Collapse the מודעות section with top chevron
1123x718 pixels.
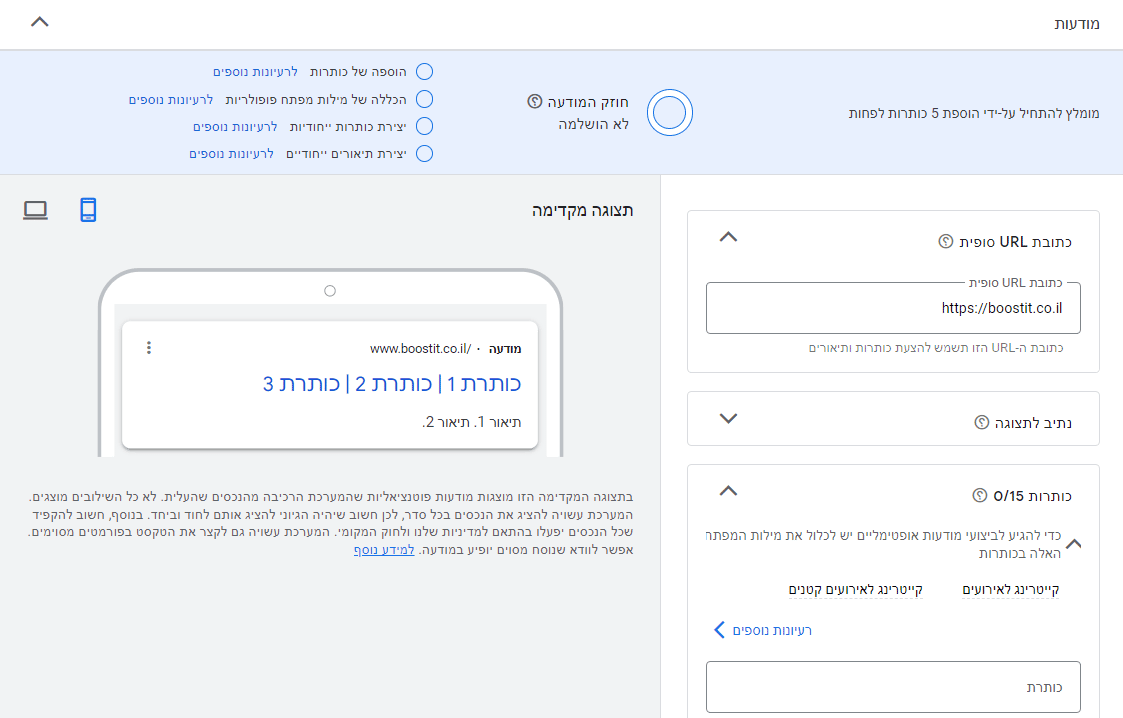40,22
